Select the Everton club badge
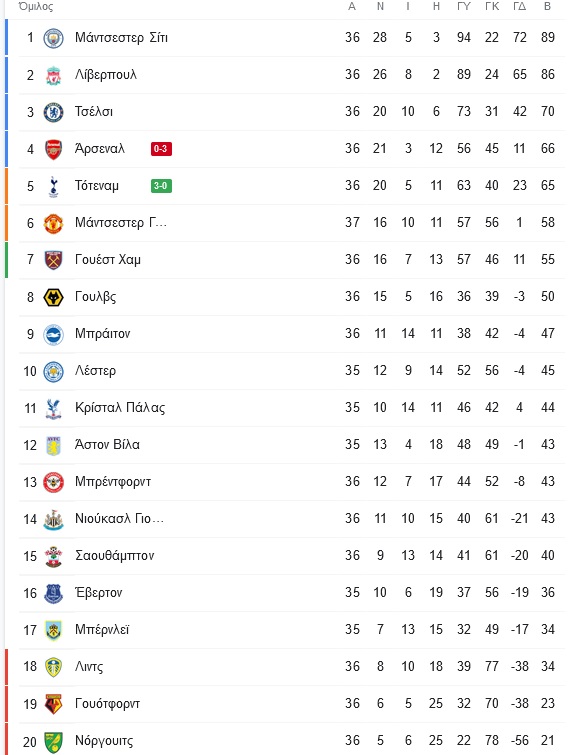The height and width of the screenshot is (755, 572). [x=53, y=593]
